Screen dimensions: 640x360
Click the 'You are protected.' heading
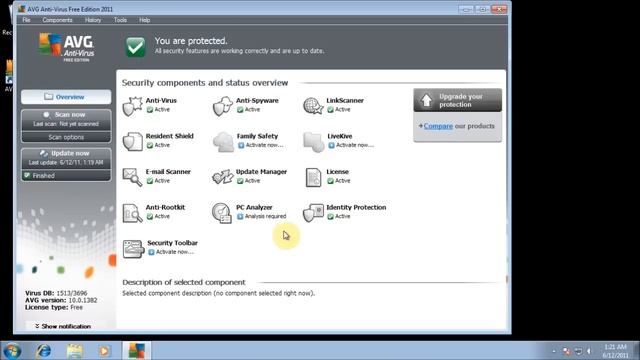point(191,41)
